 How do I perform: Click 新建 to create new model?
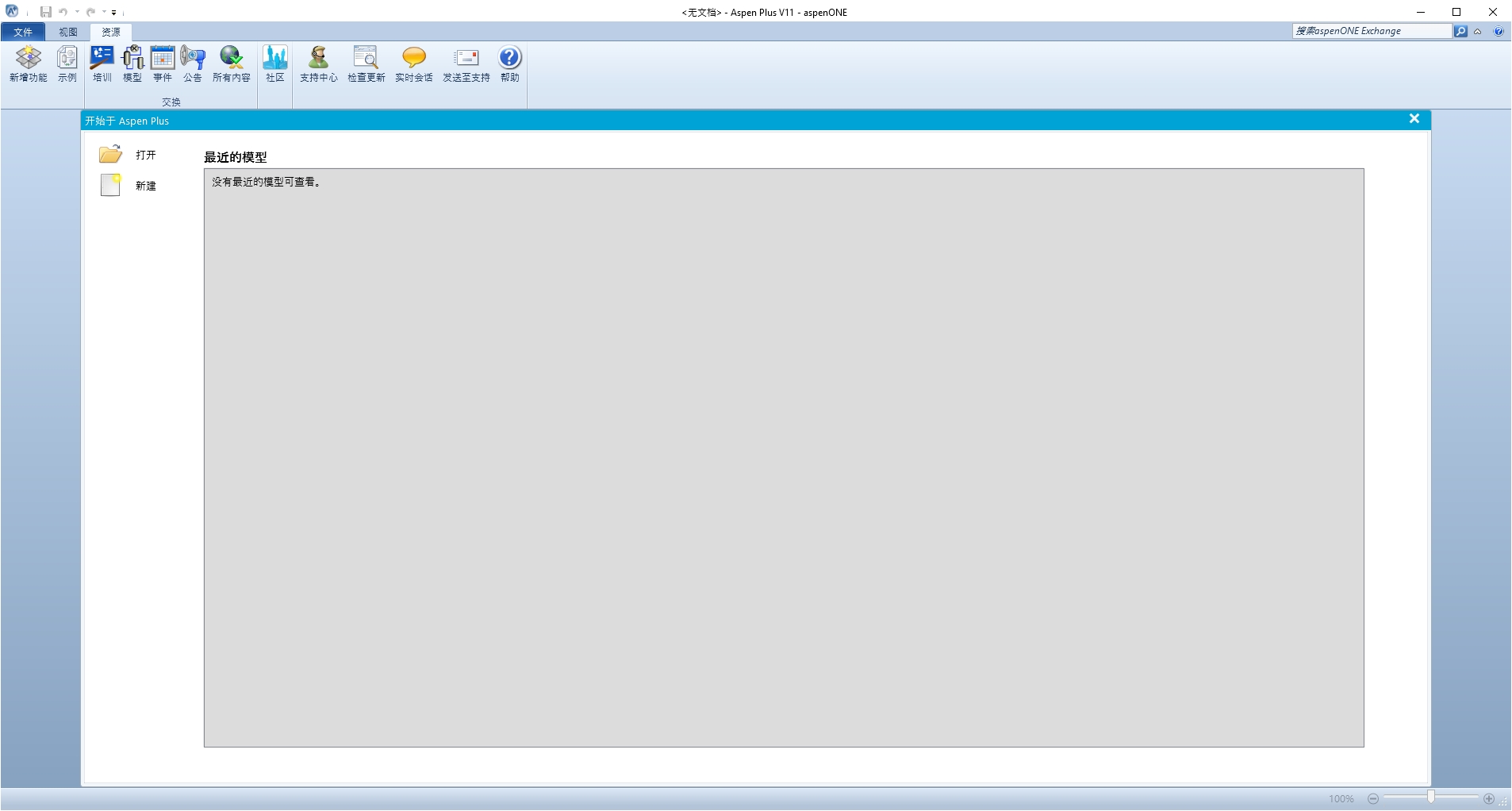point(145,186)
